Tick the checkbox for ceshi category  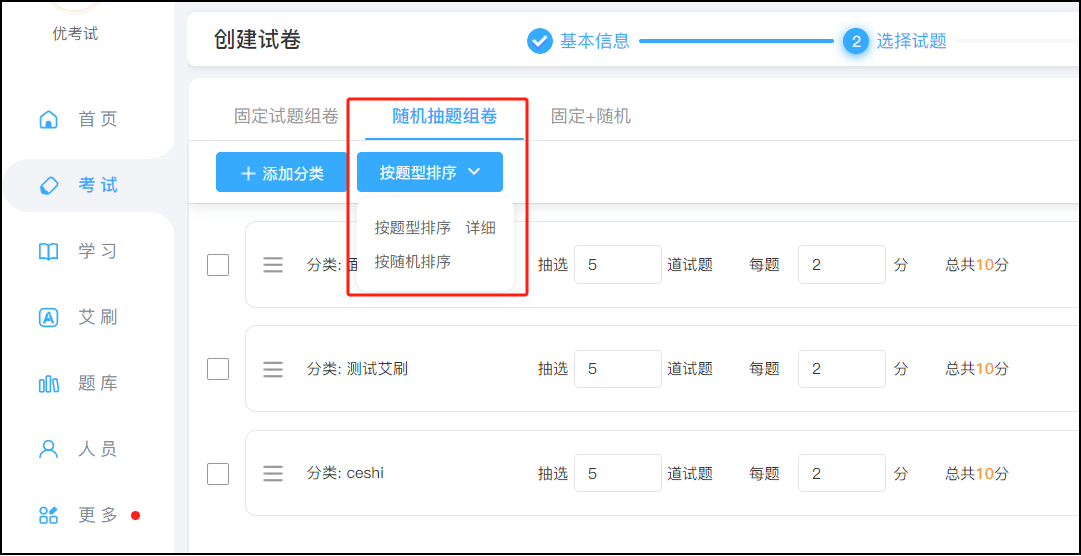[x=218, y=473]
